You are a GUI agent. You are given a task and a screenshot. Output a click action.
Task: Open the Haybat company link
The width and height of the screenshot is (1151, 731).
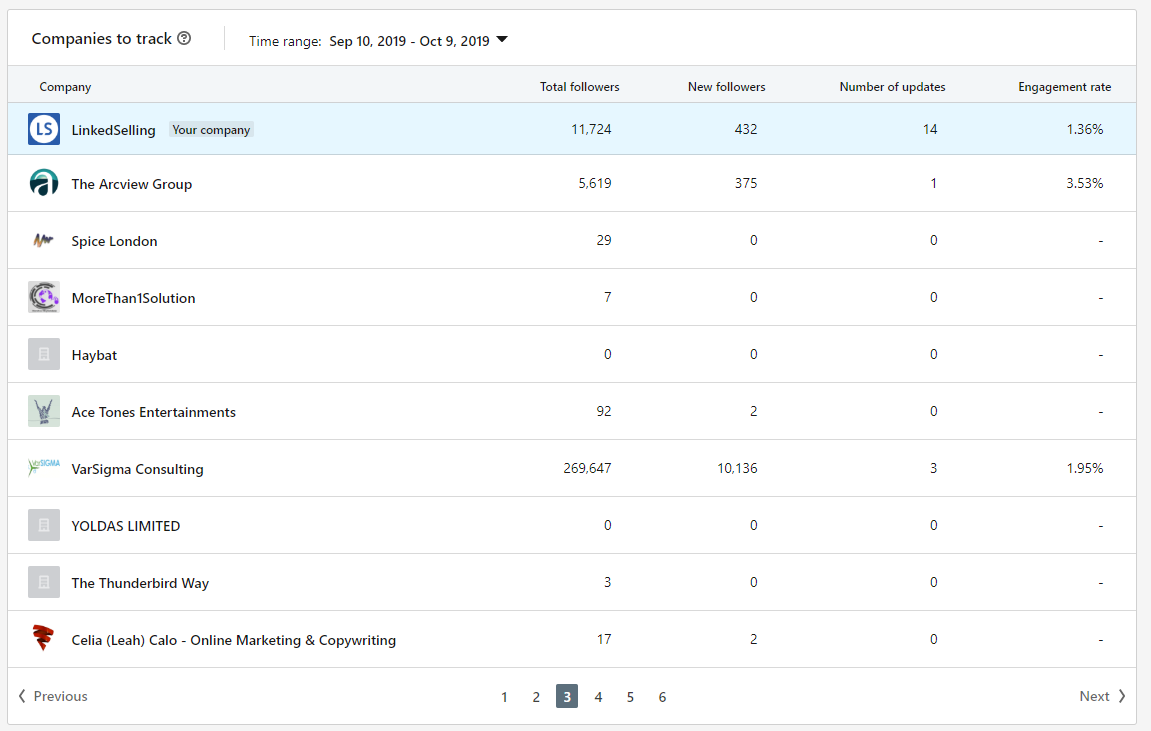[x=94, y=355]
